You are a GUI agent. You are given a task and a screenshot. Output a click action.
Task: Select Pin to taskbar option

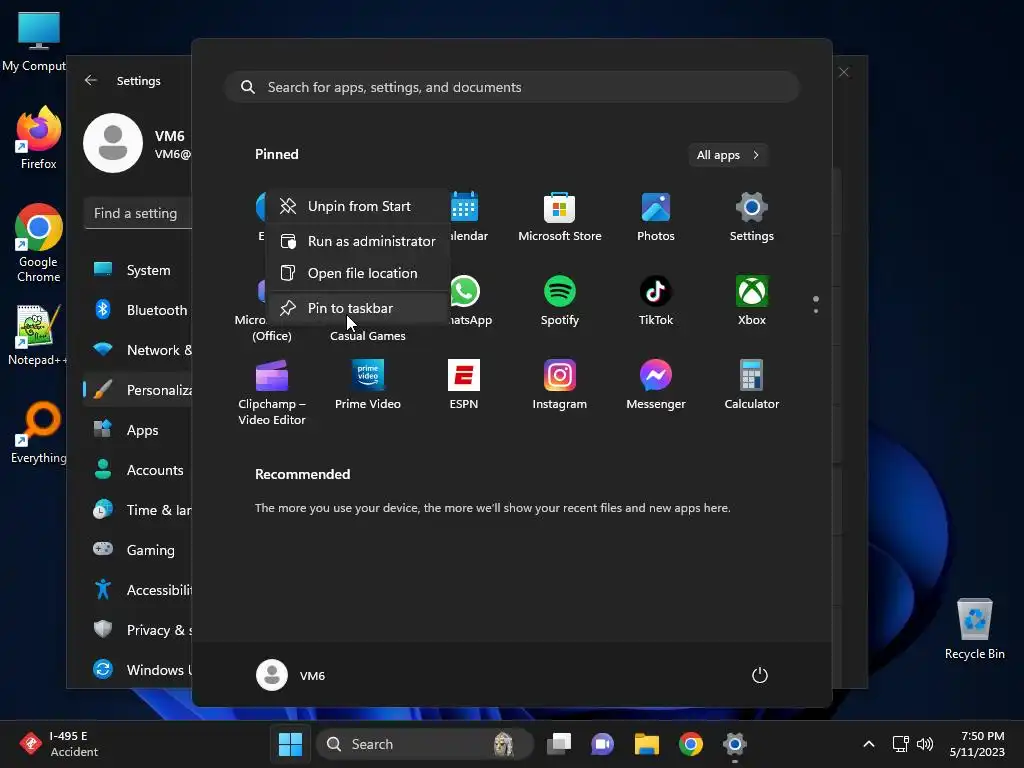tap(359, 308)
